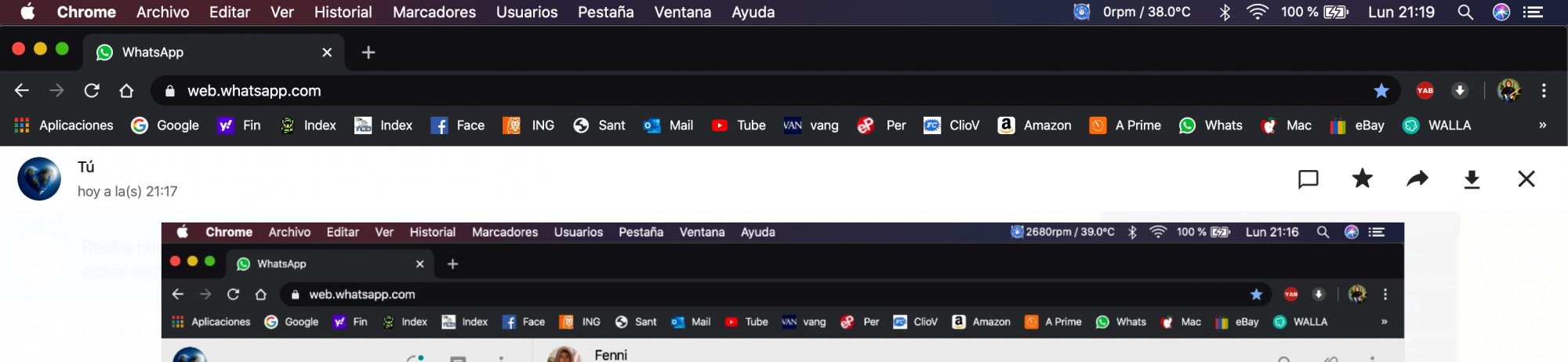
Task: Select the WhatsApp browser tab
Action: (213, 52)
